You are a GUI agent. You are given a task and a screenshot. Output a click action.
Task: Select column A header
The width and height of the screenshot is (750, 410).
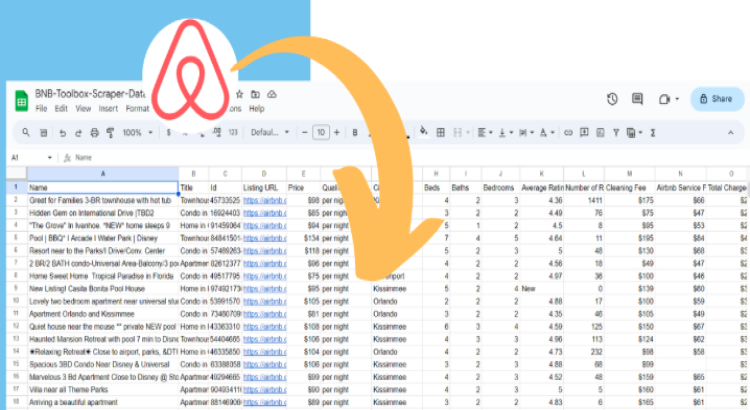click(102, 173)
